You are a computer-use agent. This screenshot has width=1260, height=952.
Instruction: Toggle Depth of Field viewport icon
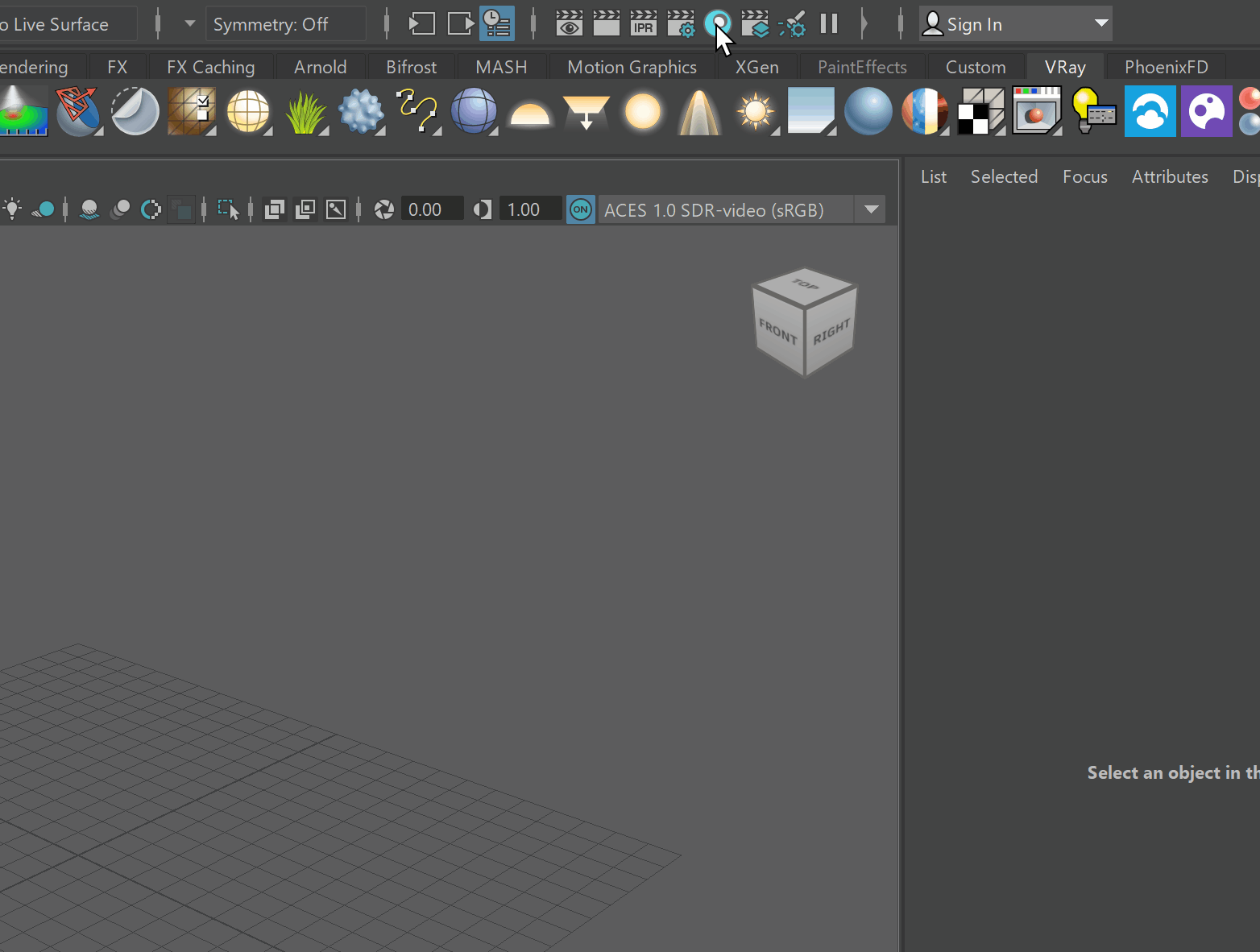pos(181,209)
